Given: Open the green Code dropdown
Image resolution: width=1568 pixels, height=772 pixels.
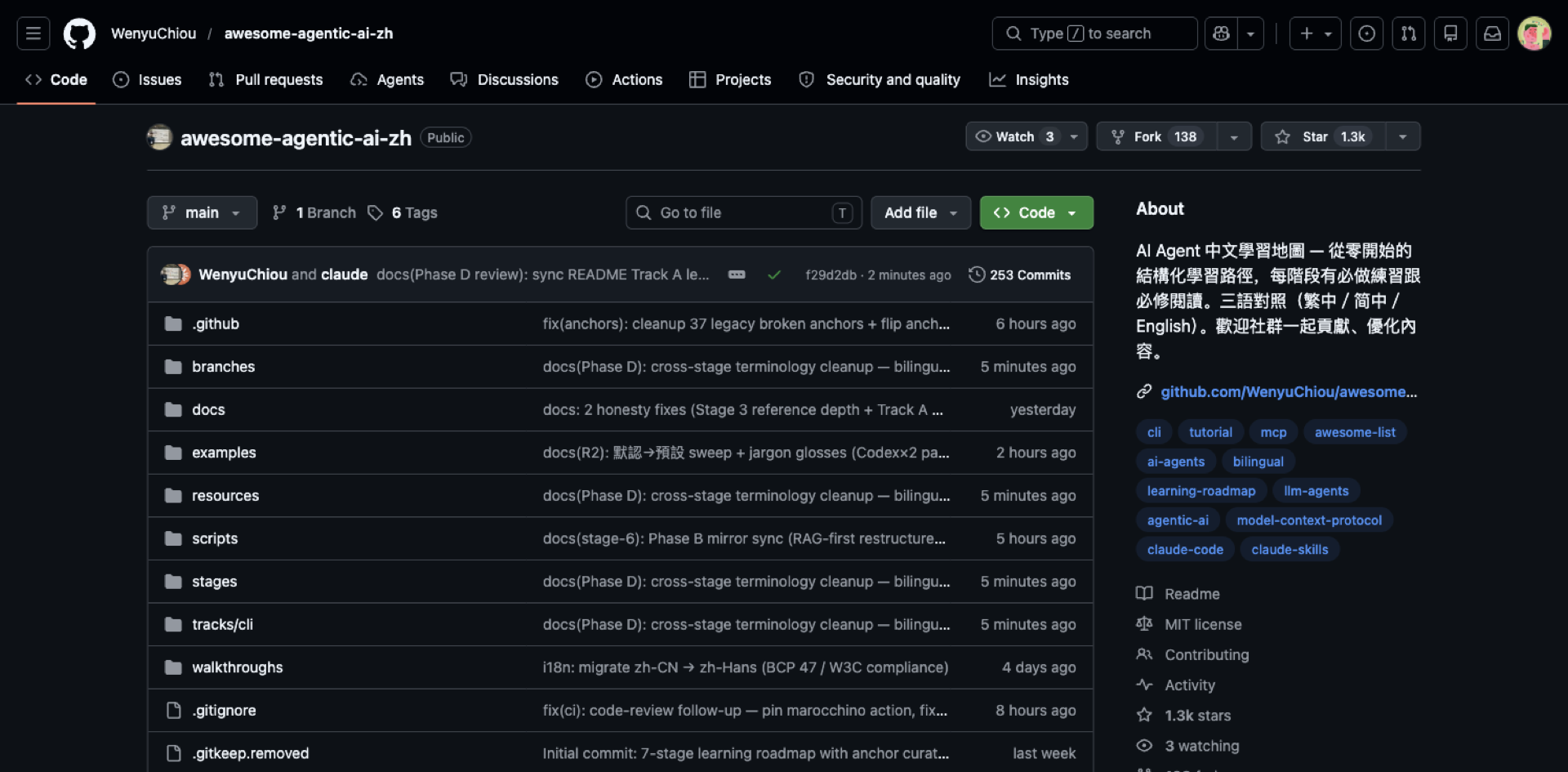Looking at the screenshot, I should 1036,212.
